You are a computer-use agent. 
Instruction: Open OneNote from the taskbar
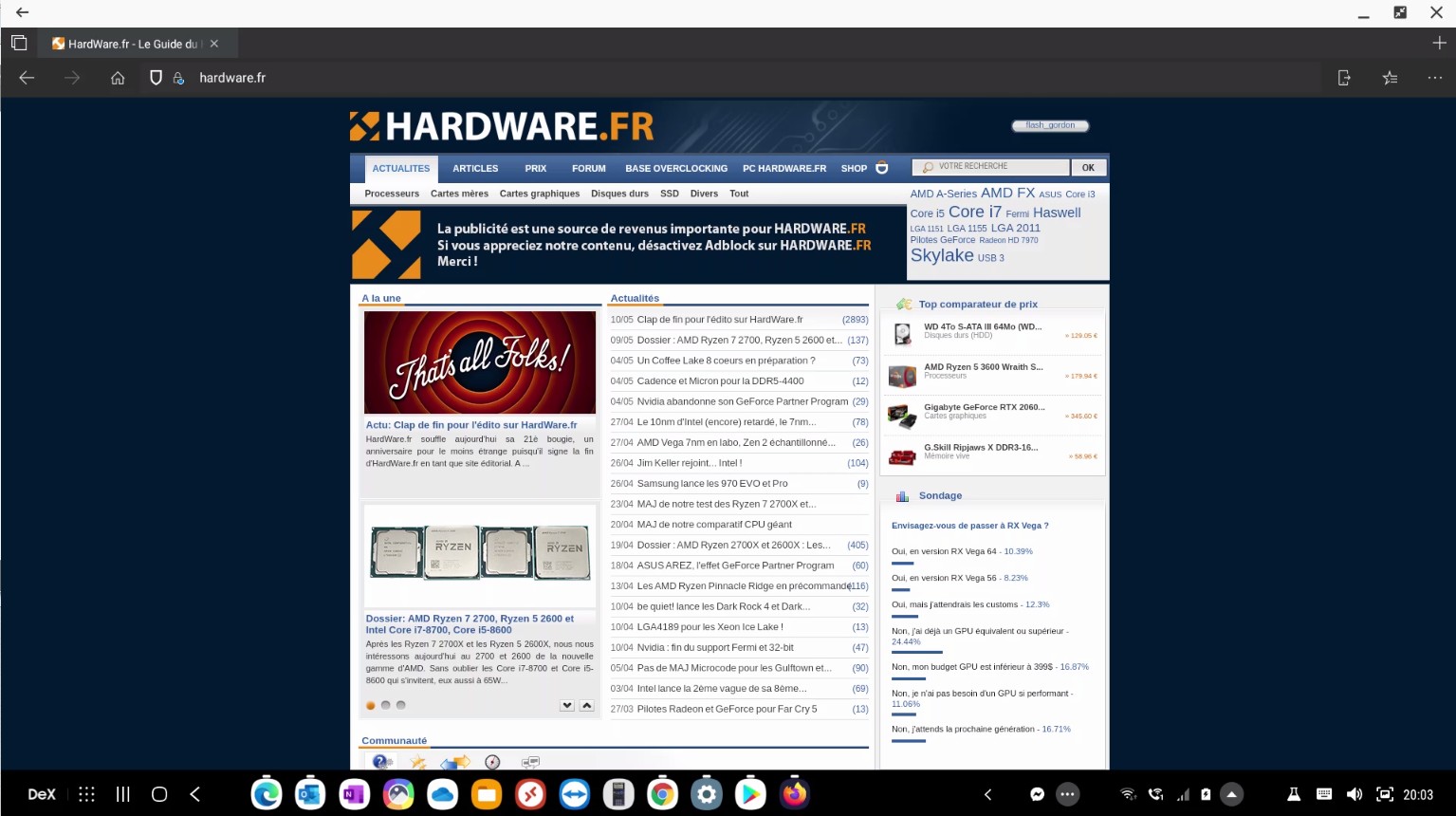tap(354, 794)
